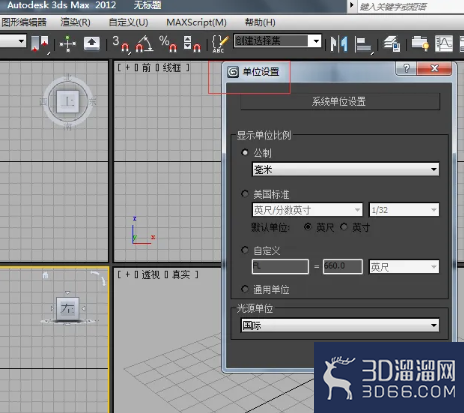Open the Curve Editor icon
This screenshot has width=464, height=413.
coord(444,44)
